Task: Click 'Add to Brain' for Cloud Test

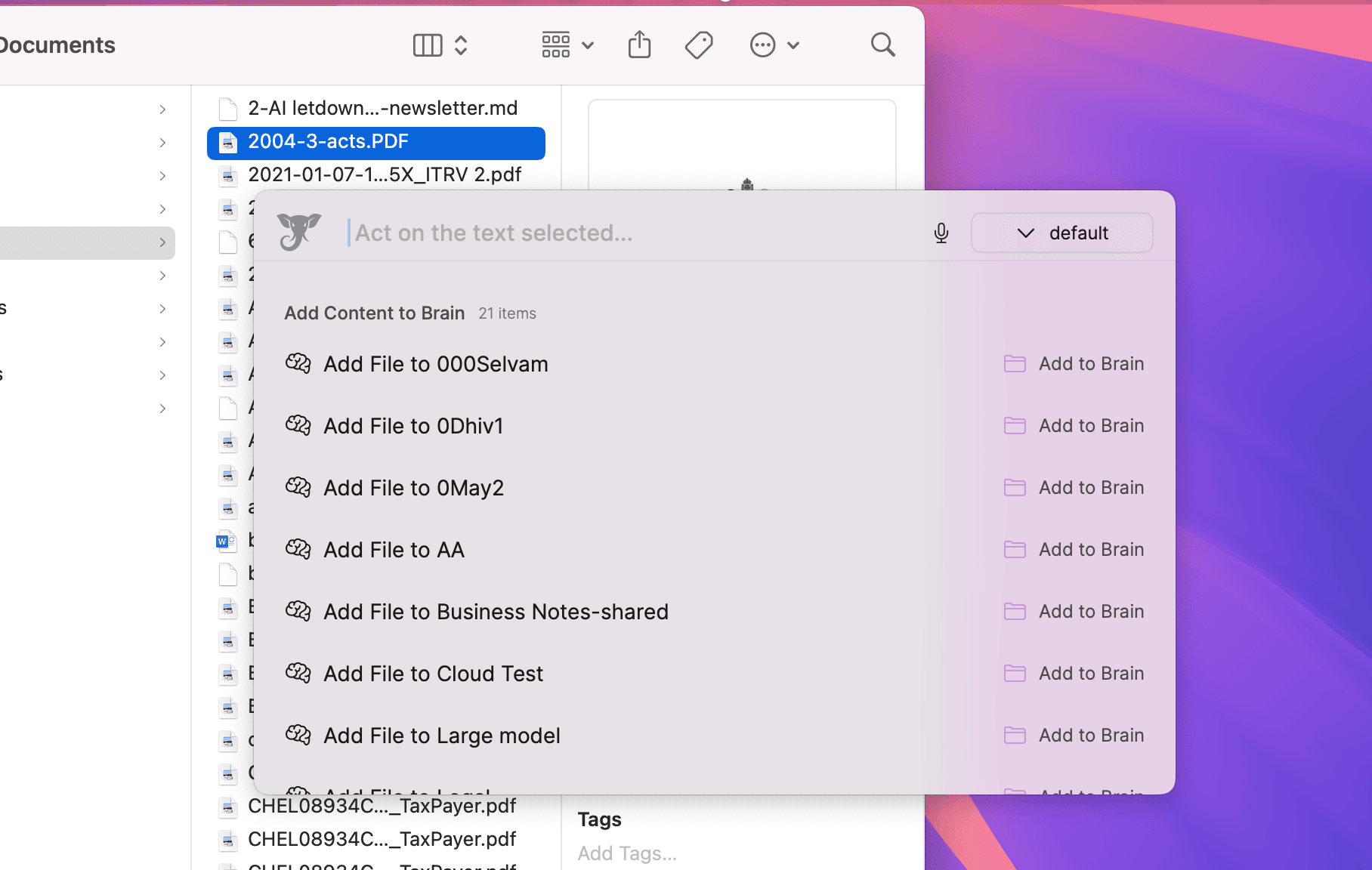Action: click(x=1090, y=674)
